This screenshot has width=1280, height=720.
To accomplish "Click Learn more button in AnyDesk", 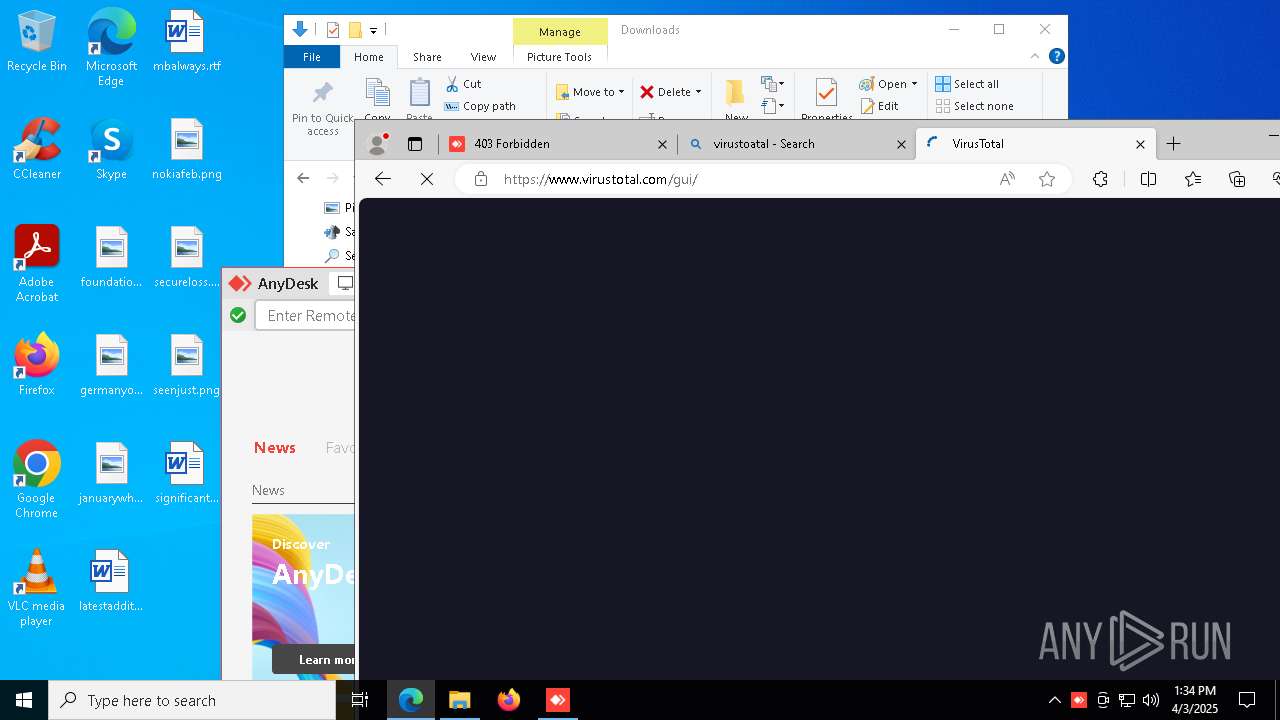I will (314, 659).
